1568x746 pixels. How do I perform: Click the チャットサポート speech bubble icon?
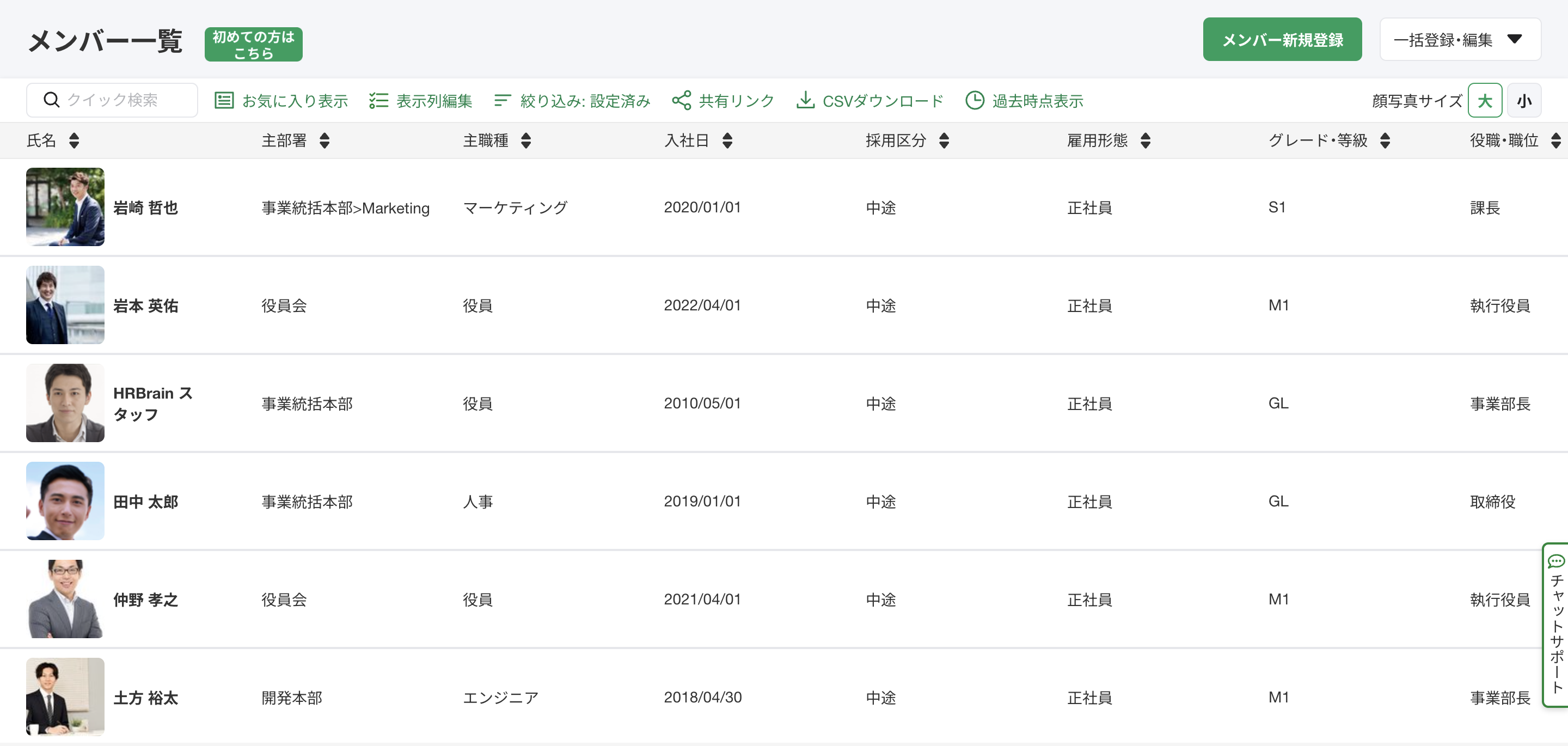[1556, 561]
